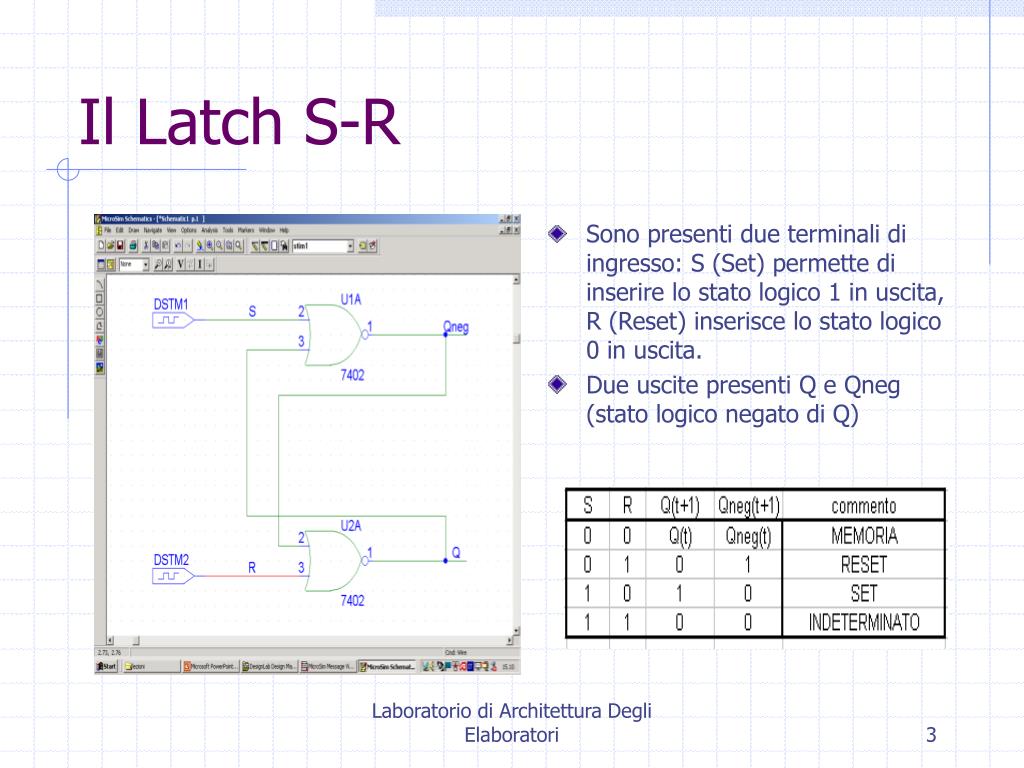Click the Undo arrow icon
The image size is (1024, 768).
click(178, 246)
